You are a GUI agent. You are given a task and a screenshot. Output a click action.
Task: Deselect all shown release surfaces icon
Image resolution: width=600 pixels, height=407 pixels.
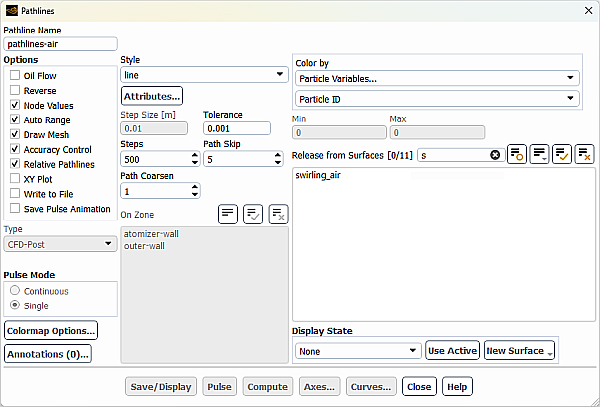[585, 154]
